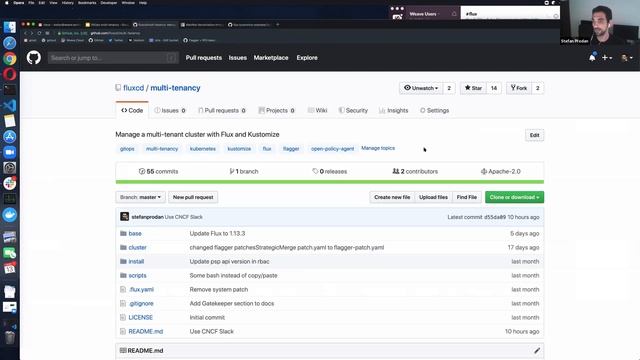View the 1 branch list

click(x=244, y=171)
